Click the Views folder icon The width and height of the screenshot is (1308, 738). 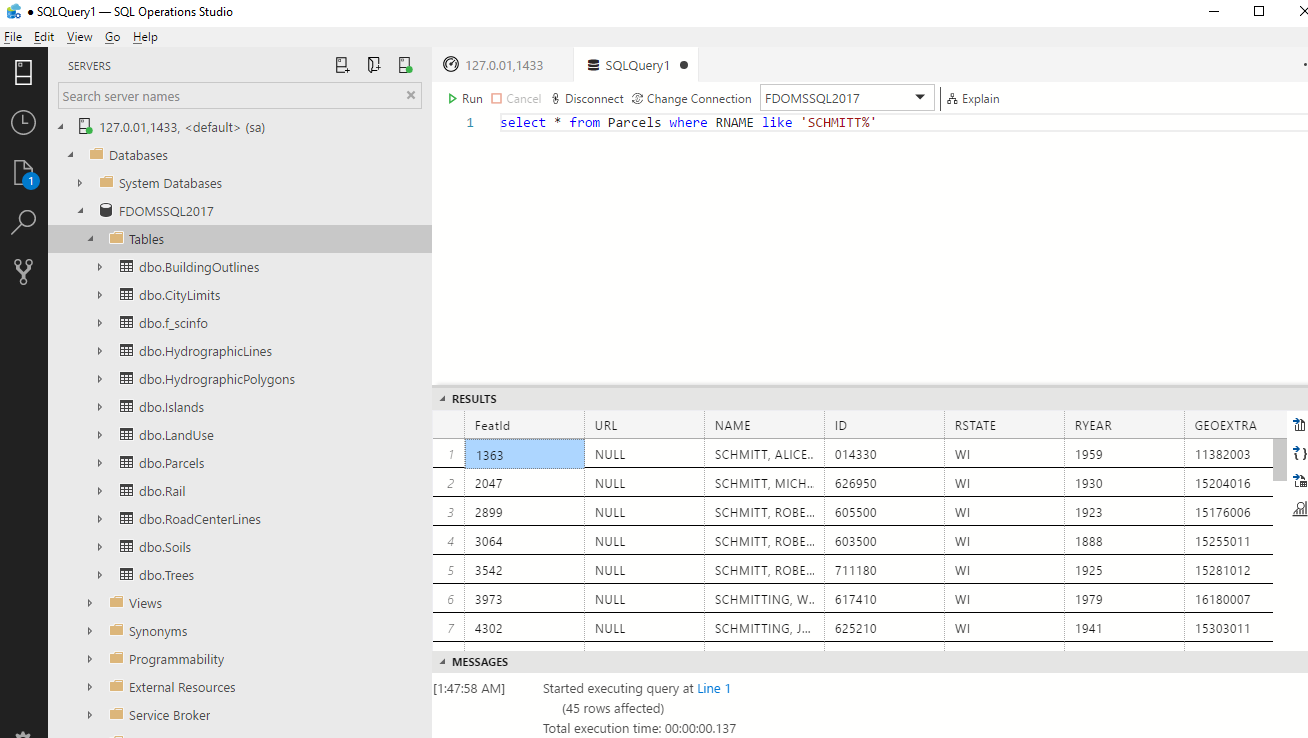(117, 603)
